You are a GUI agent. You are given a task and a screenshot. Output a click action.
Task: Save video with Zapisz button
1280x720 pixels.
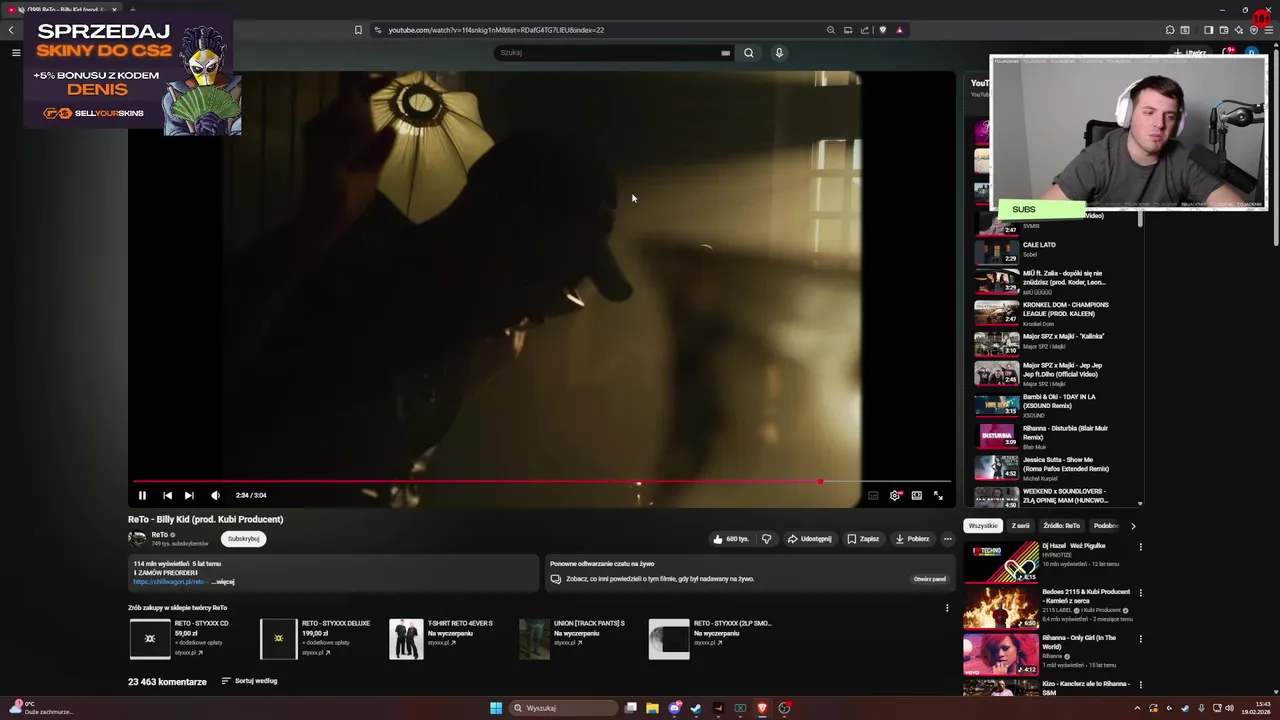[x=863, y=539]
